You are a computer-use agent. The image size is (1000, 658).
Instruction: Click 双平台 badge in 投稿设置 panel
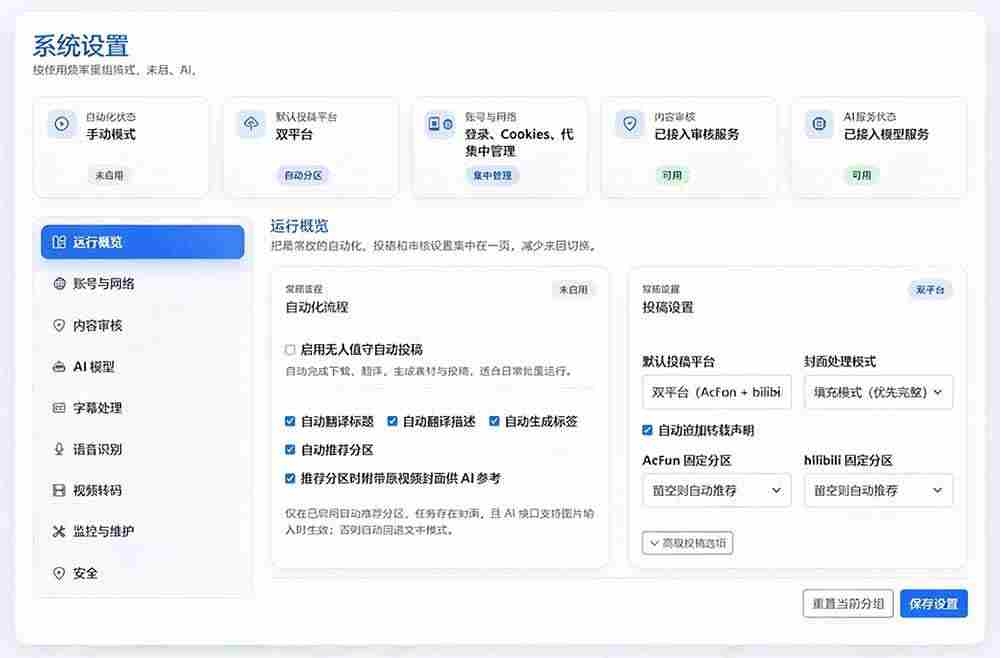[x=930, y=290]
